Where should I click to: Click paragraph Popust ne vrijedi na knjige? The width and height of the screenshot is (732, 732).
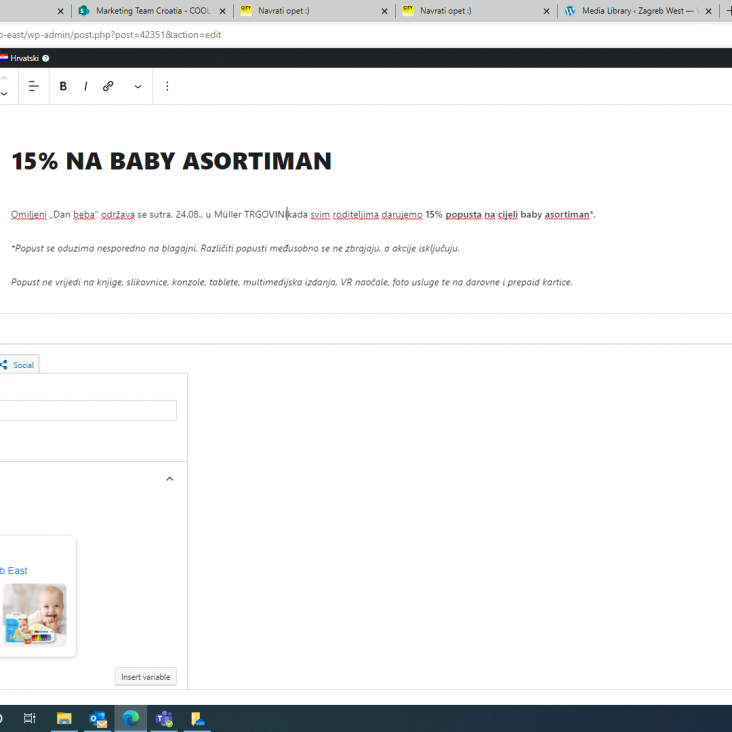pyautogui.click(x=292, y=282)
